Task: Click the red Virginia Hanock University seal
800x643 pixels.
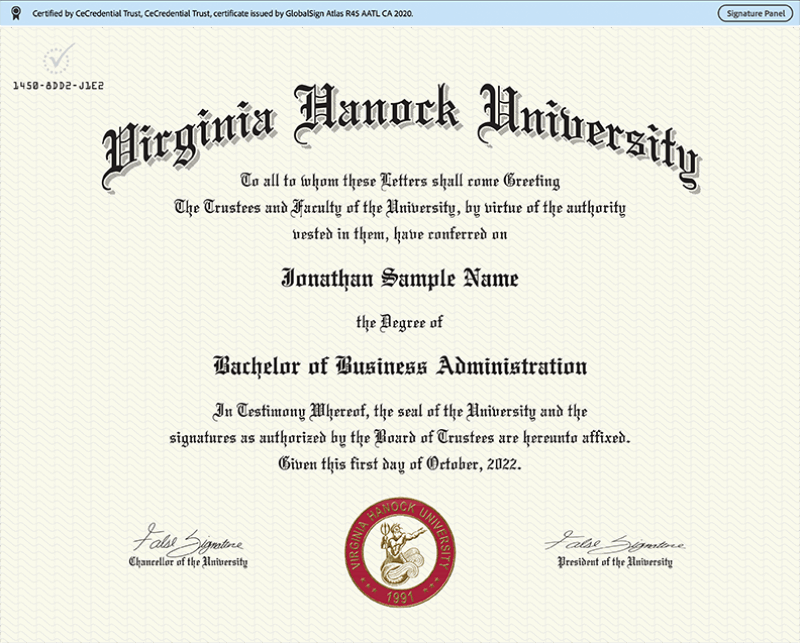Action: pyautogui.click(x=400, y=553)
